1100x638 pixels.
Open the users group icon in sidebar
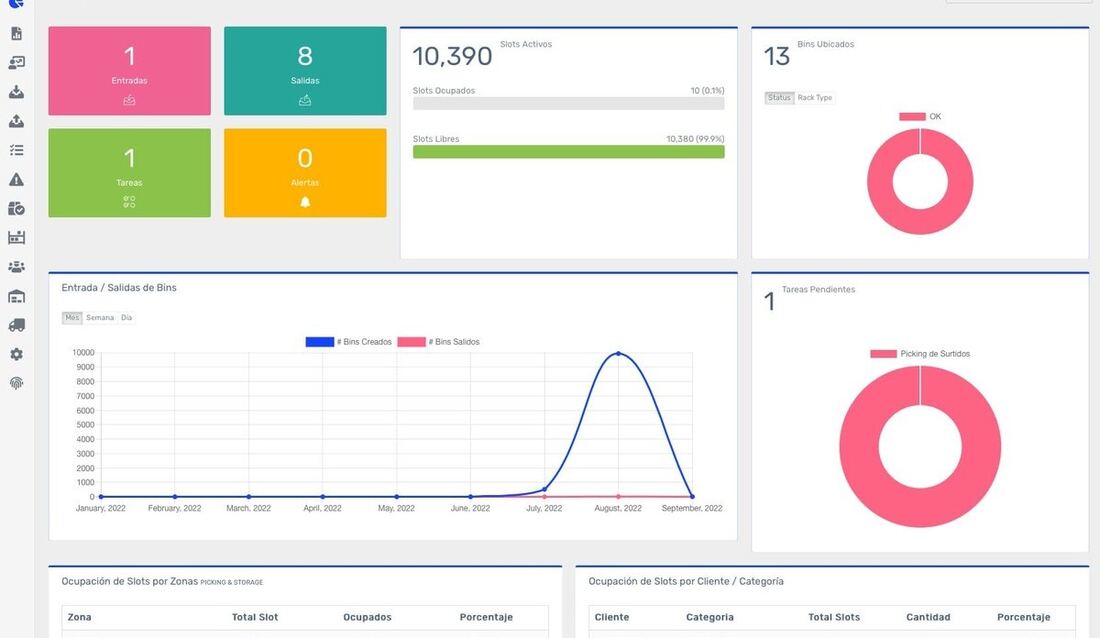(x=16, y=267)
